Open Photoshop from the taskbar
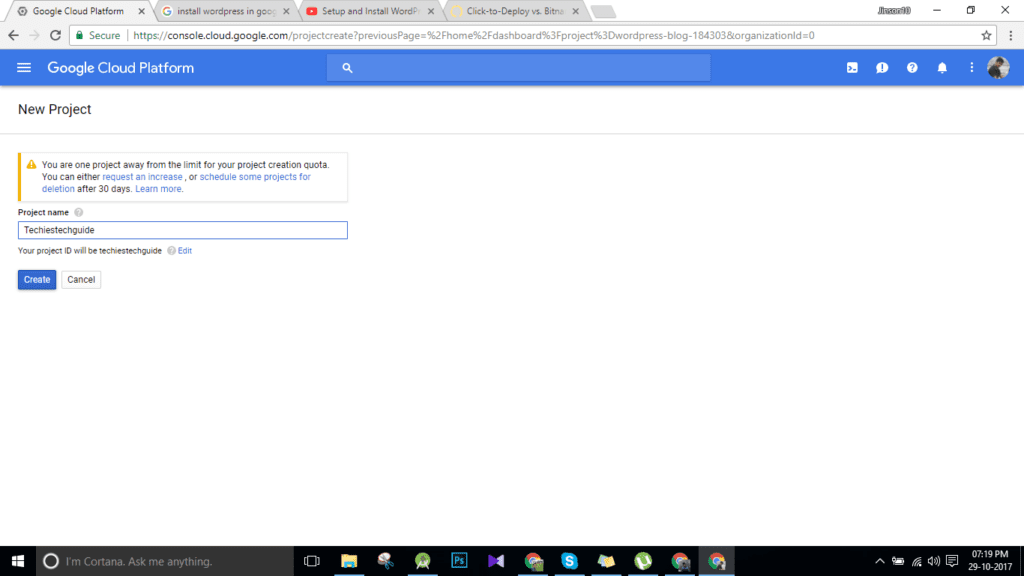 coord(459,561)
